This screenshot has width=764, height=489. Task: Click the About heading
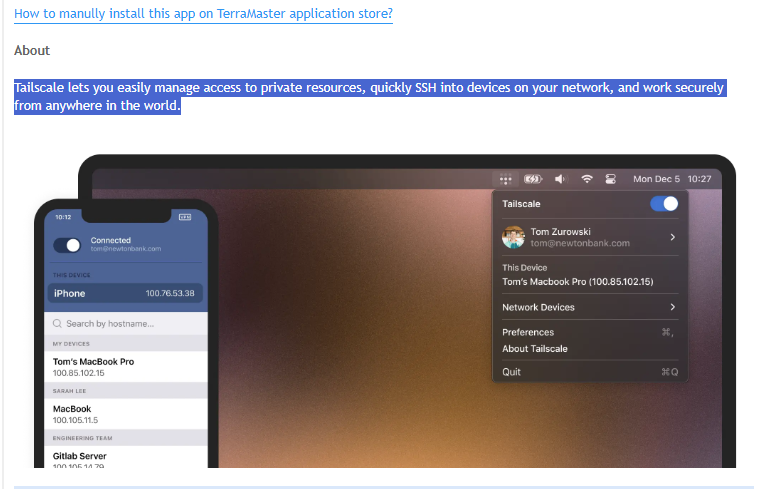coord(32,51)
